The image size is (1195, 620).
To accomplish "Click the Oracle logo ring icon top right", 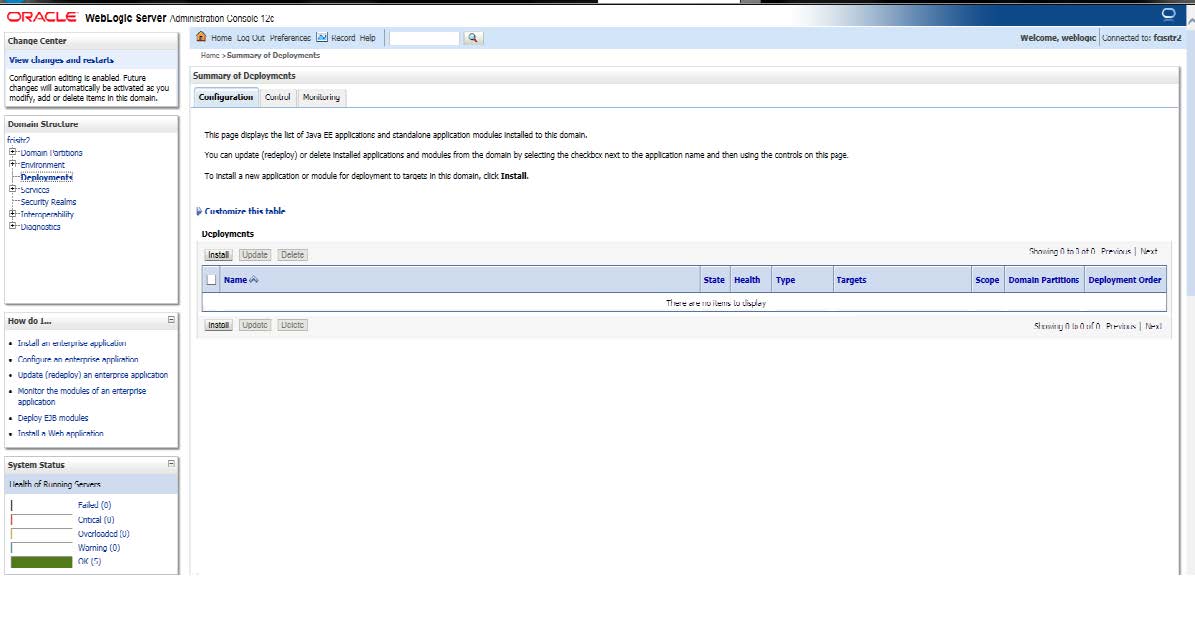I will (x=1168, y=14).
